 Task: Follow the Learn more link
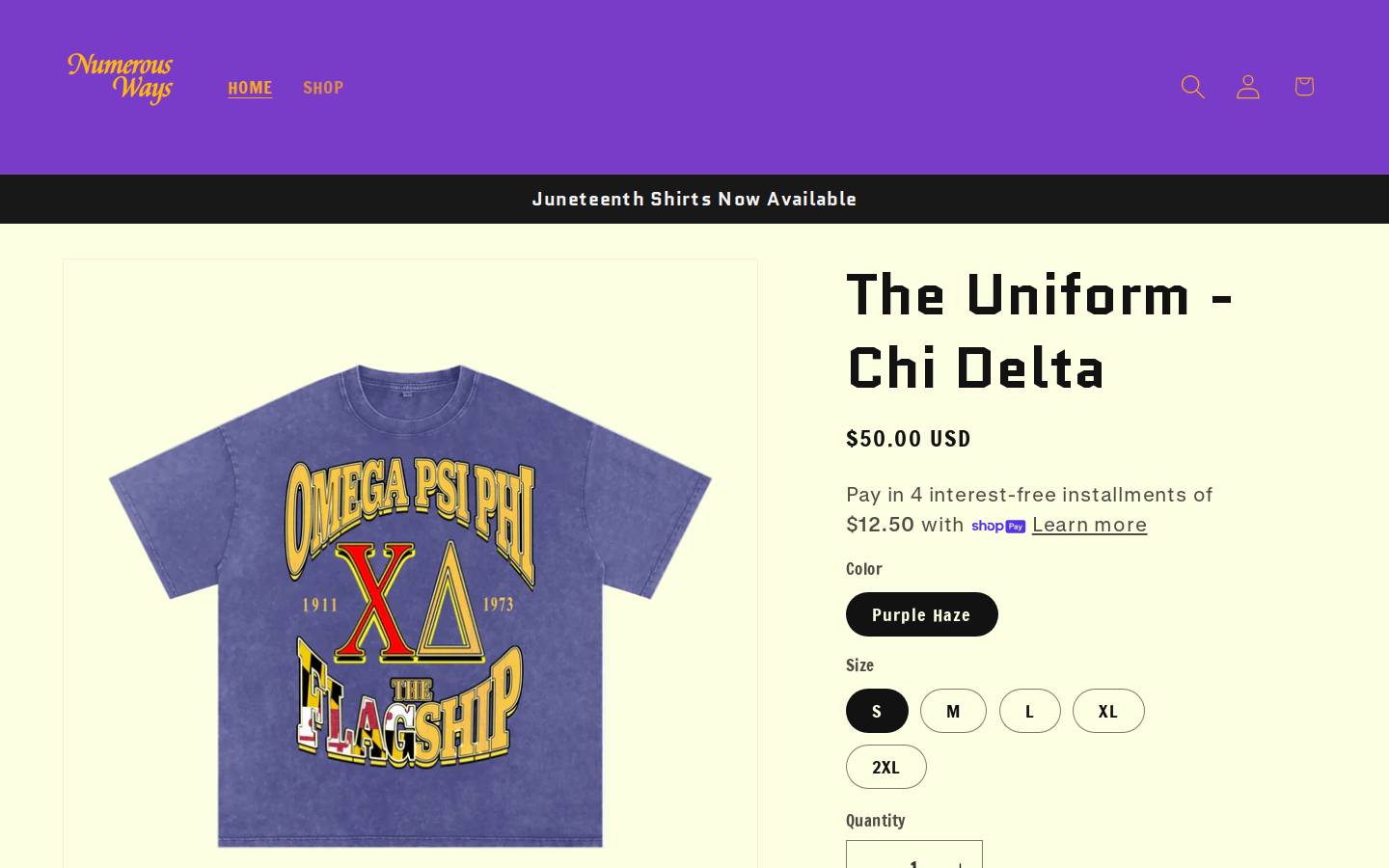coord(1089,525)
